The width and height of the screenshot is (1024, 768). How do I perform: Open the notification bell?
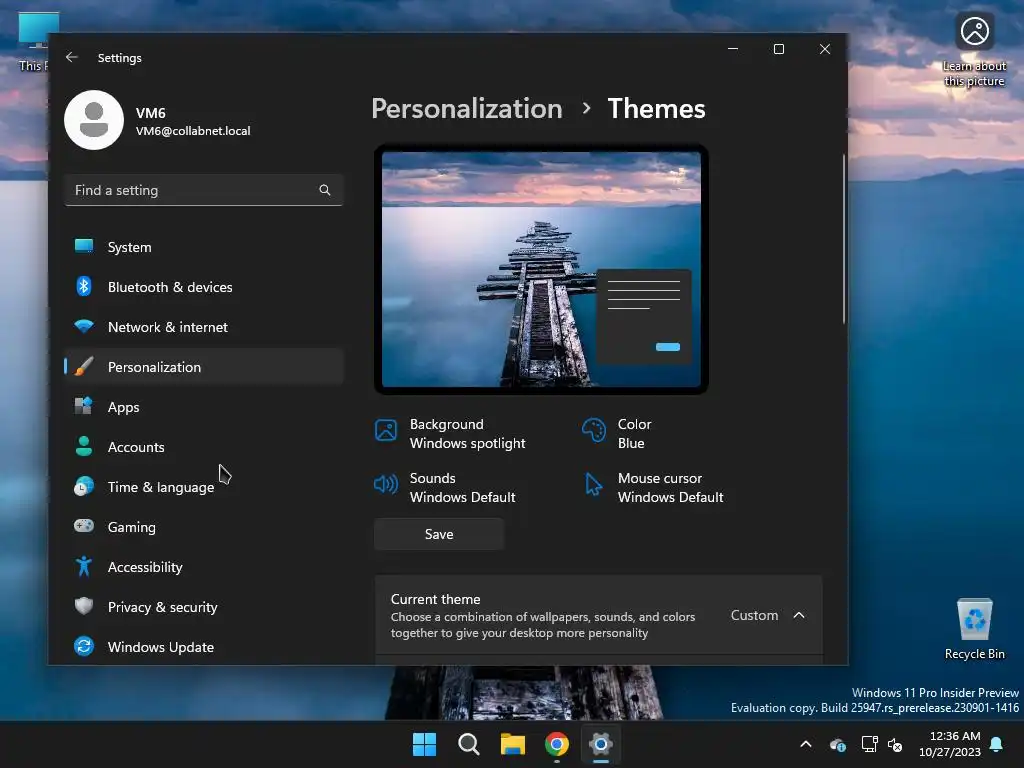click(x=997, y=744)
